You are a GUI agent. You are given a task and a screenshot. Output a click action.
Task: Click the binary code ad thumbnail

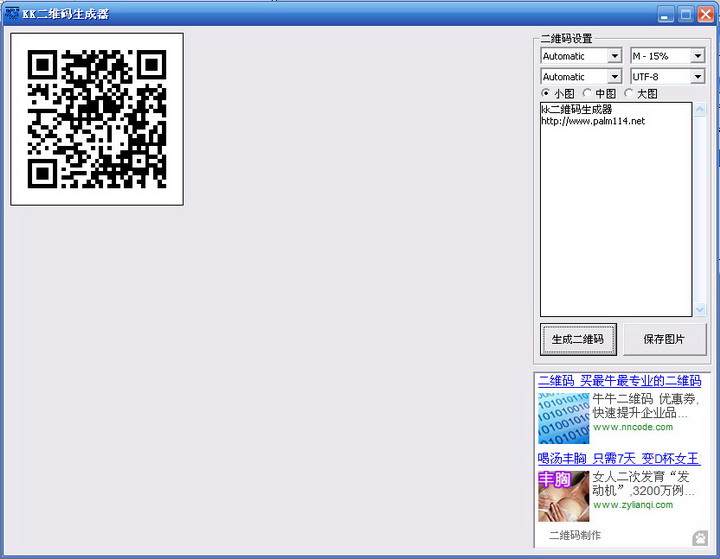(x=564, y=418)
